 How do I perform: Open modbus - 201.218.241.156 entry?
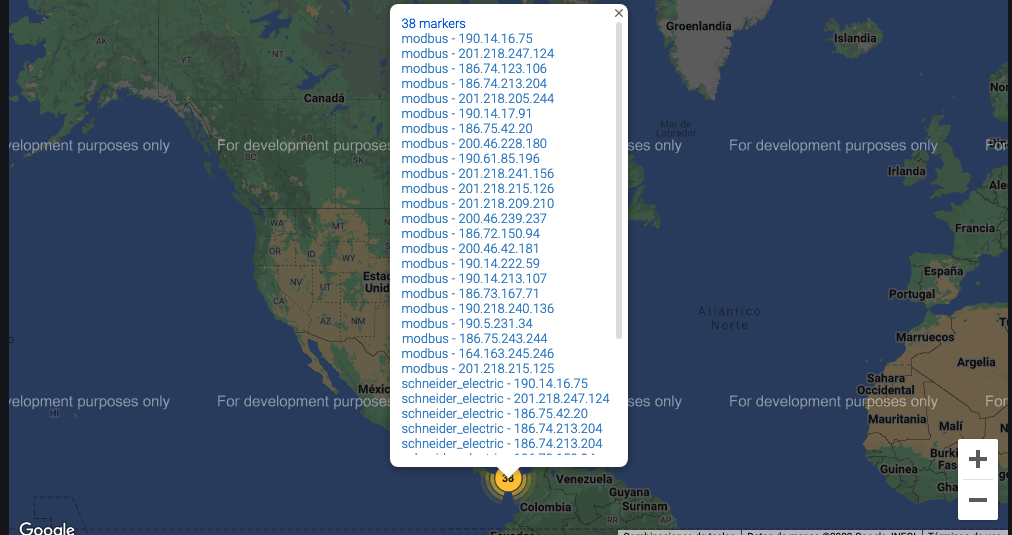478,174
